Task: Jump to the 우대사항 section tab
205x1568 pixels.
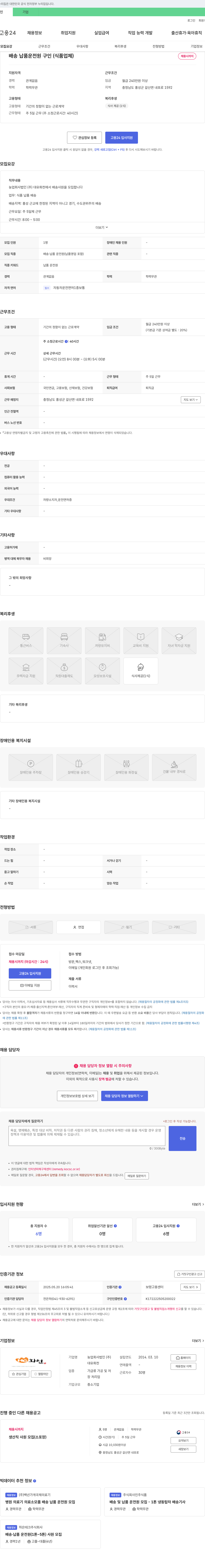Action: pyautogui.click(x=82, y=46)
